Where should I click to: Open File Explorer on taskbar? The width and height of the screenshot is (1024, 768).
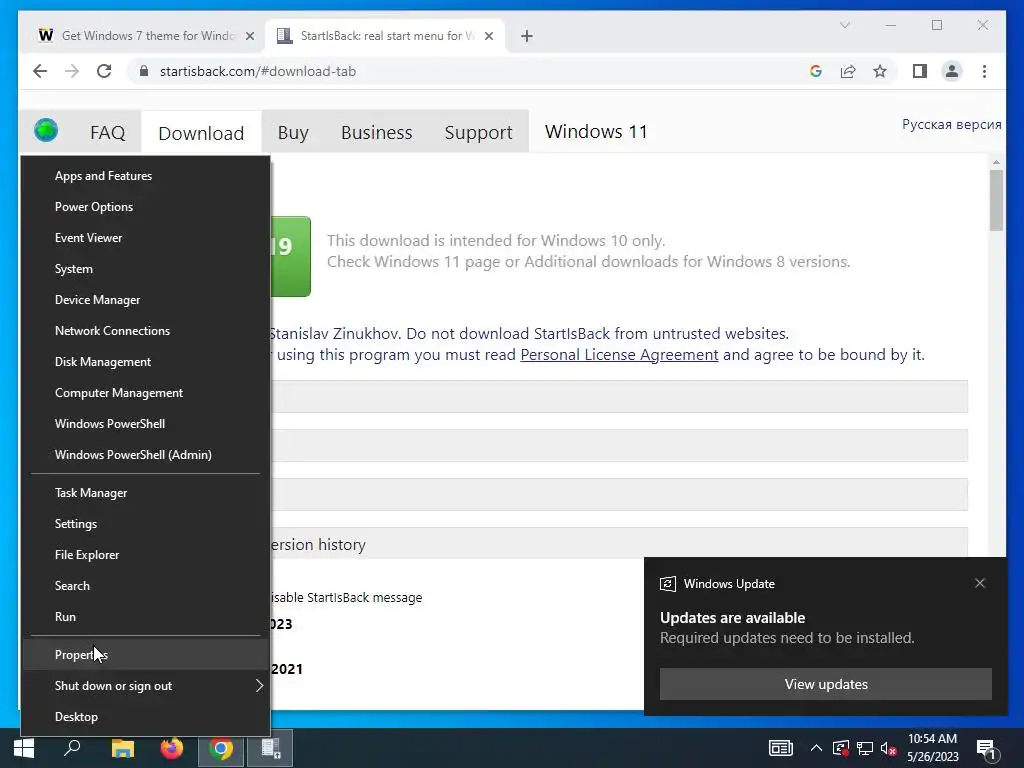click(122, 748)
